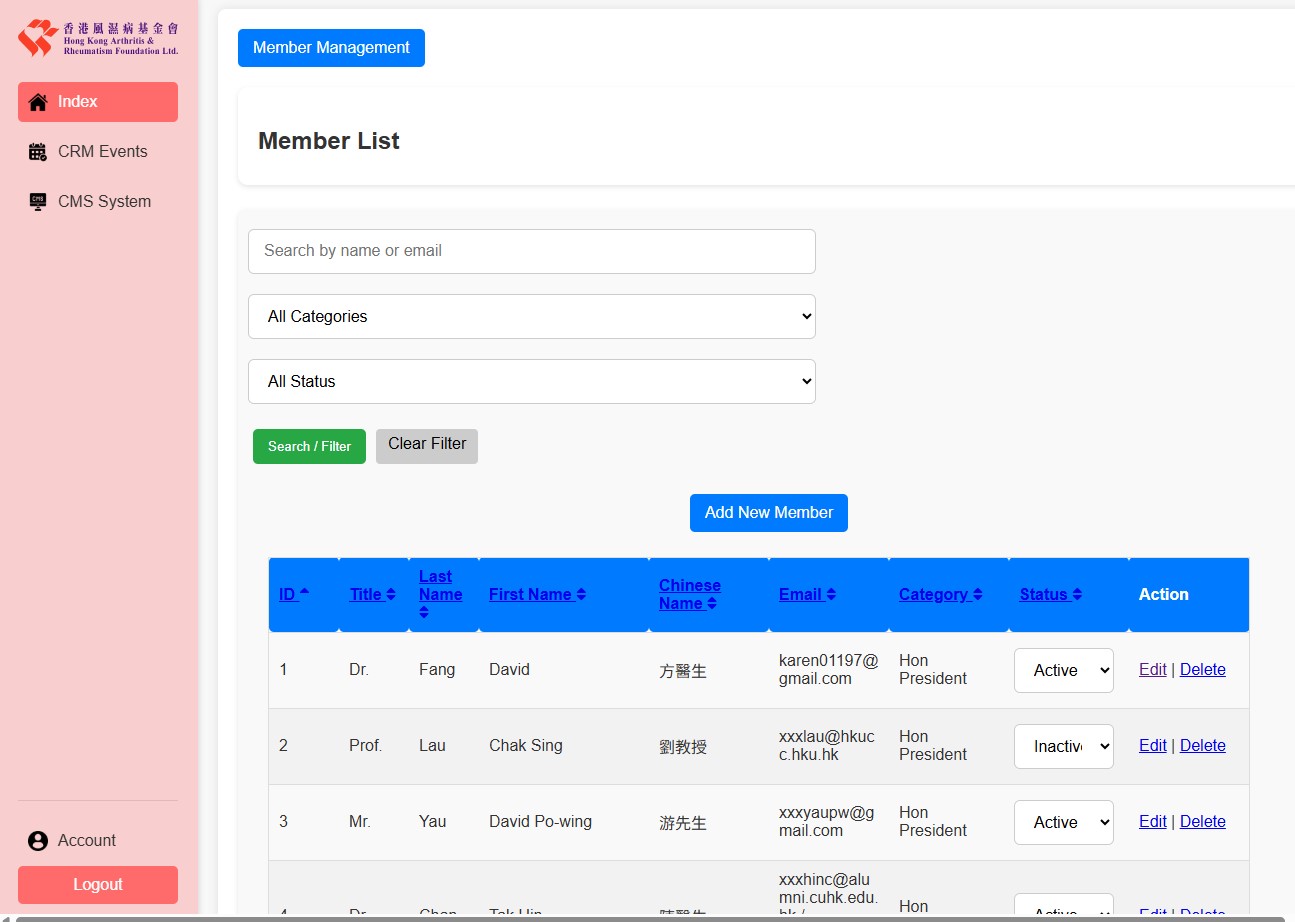Click the Account user profile icon
The image size is (1295, 922).
[x=38, y=841]
